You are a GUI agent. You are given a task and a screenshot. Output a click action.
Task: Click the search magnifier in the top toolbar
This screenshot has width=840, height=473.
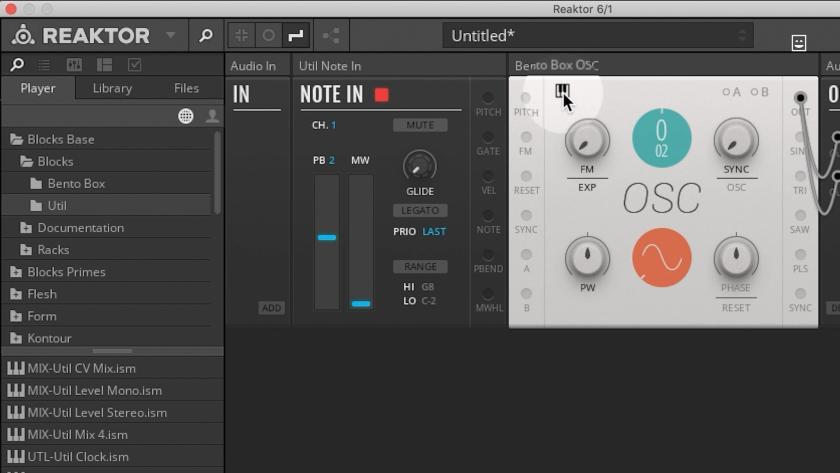[205, 36]
